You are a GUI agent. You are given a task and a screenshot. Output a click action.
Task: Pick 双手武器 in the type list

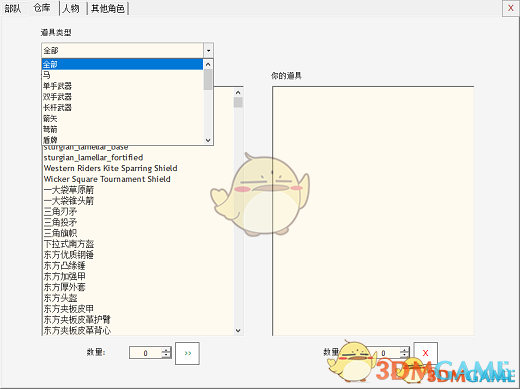(122, 97)
